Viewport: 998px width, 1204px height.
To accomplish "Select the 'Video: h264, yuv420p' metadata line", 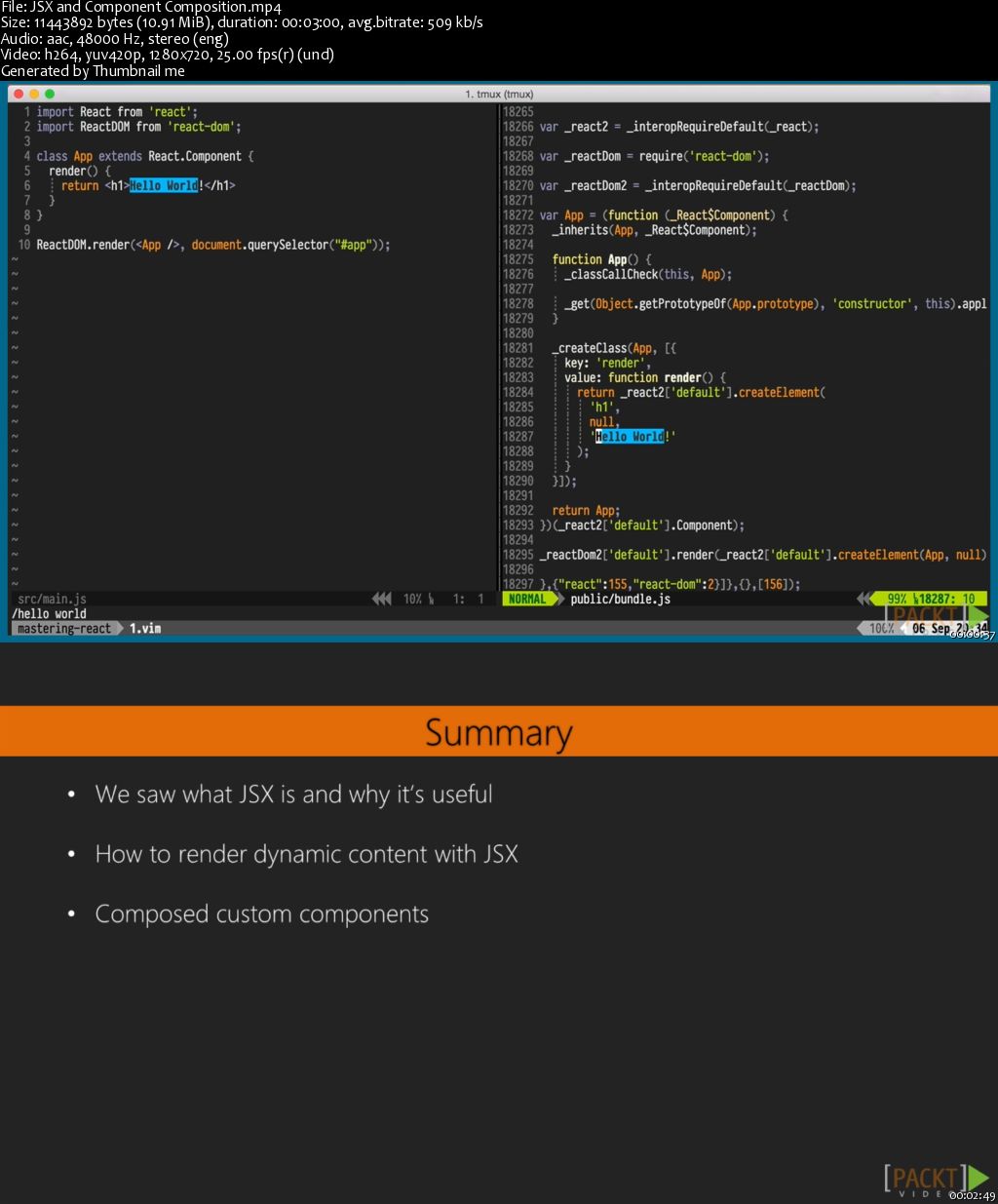I will tap(168, 55).
